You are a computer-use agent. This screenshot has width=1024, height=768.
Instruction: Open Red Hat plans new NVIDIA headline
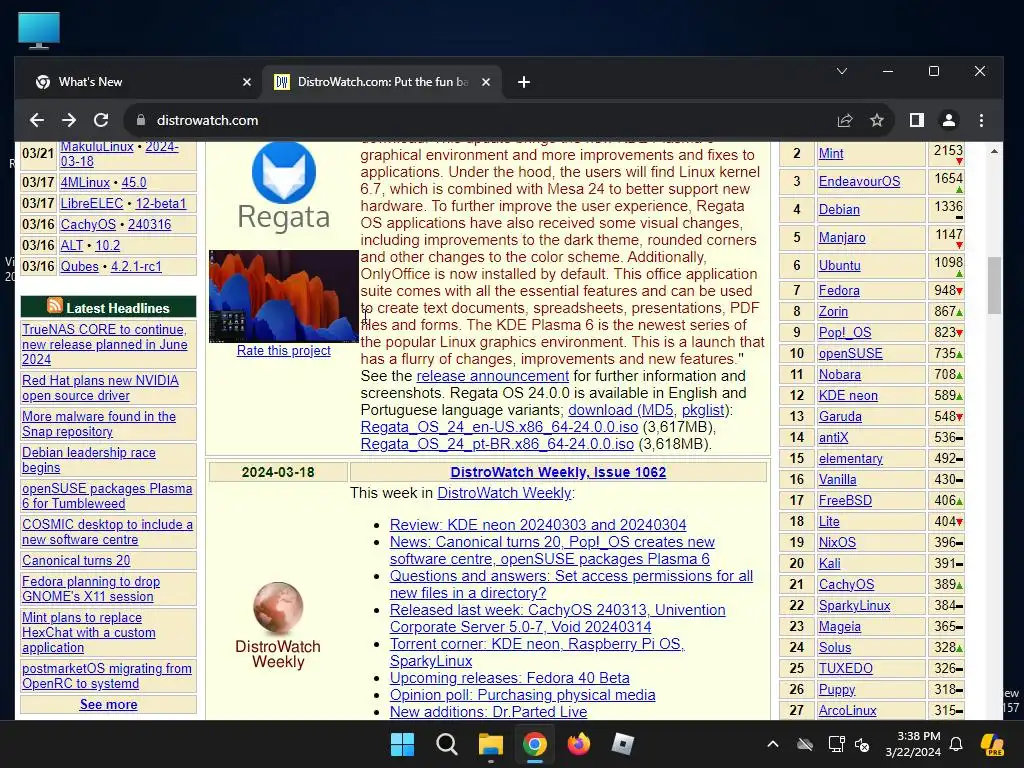[100, 388]
